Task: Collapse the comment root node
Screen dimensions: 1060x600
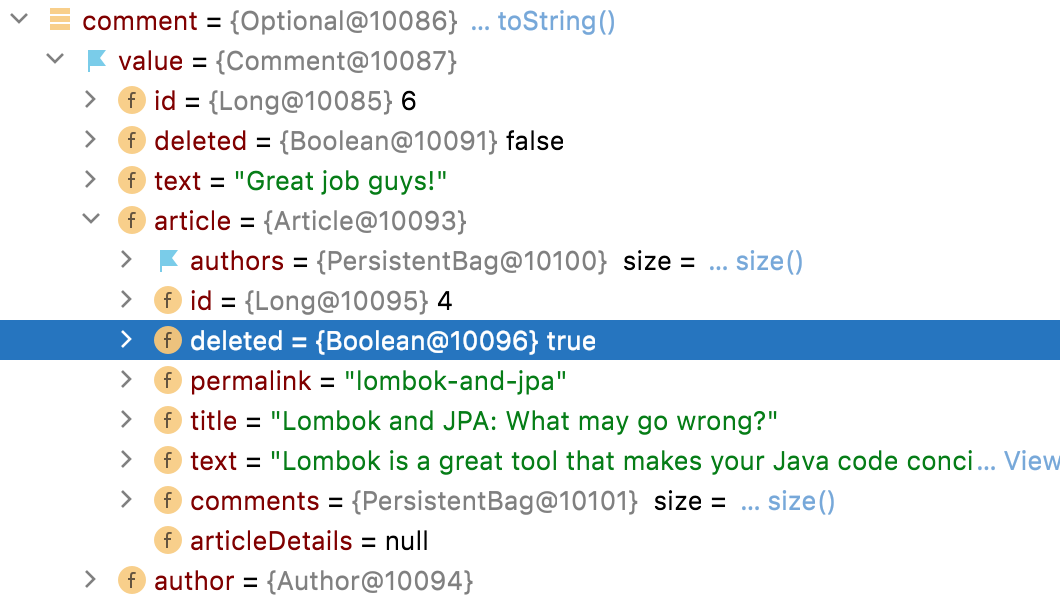Action: 18,18
